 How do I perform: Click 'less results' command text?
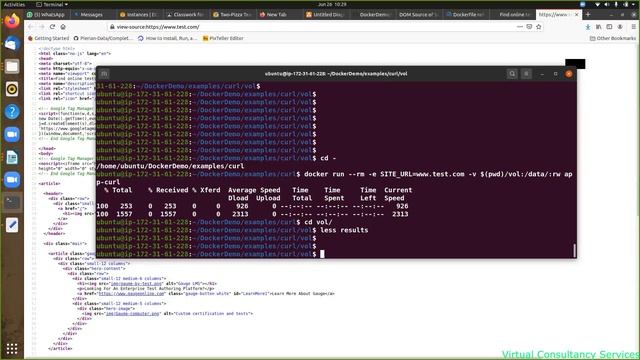pos(344,230)
